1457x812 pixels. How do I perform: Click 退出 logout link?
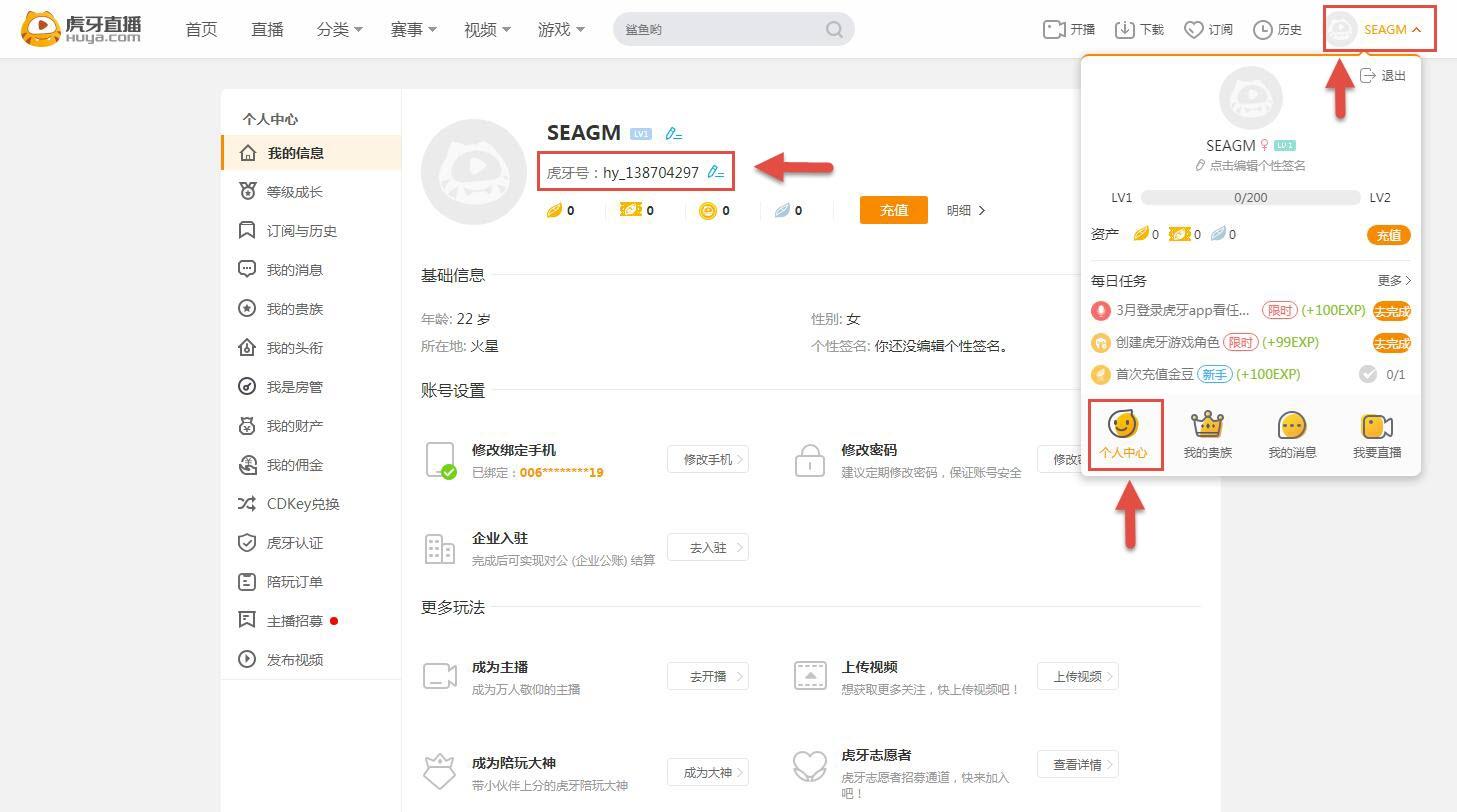[1383, 76]
